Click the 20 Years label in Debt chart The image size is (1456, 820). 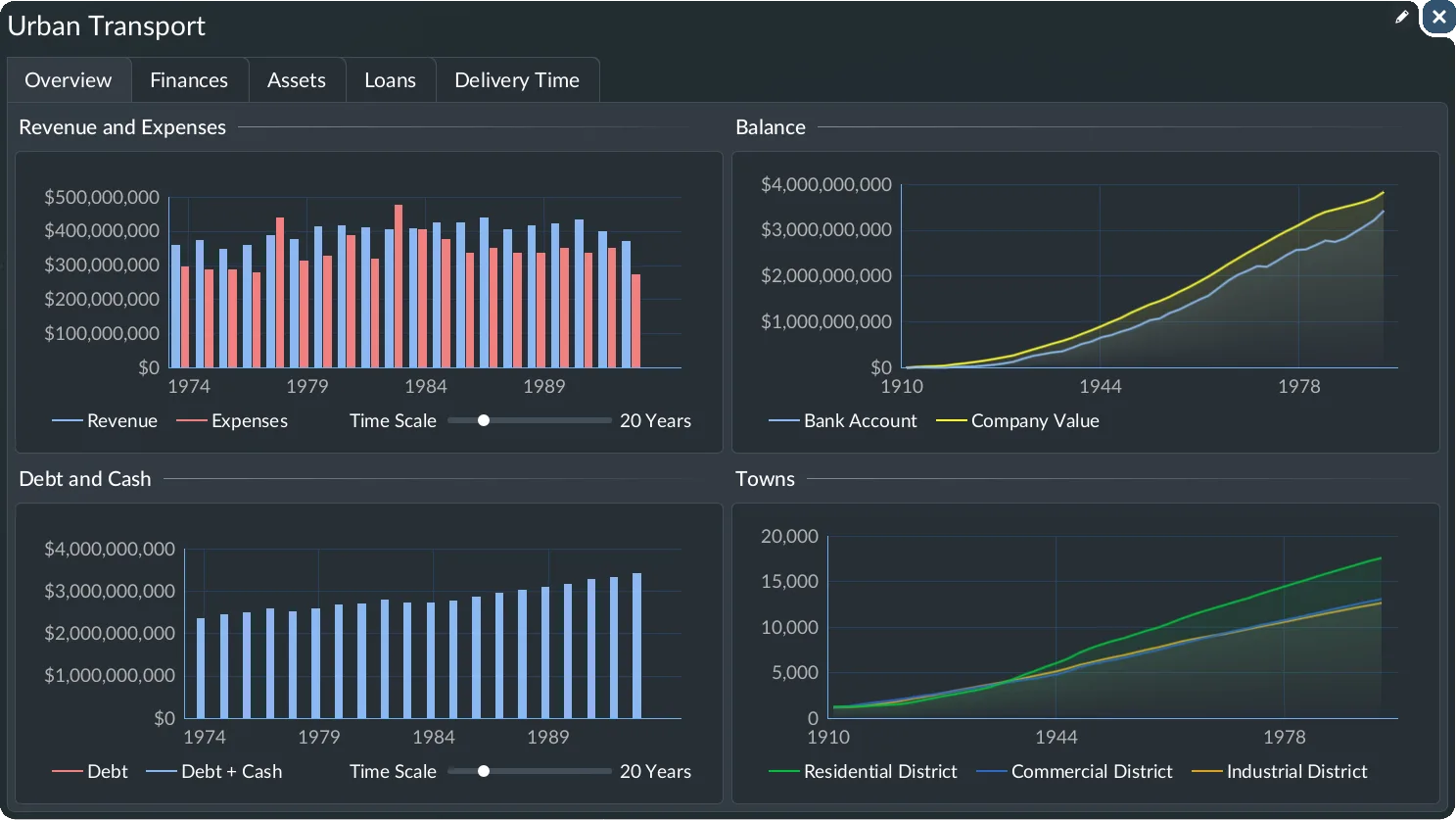tap(655, 771)
